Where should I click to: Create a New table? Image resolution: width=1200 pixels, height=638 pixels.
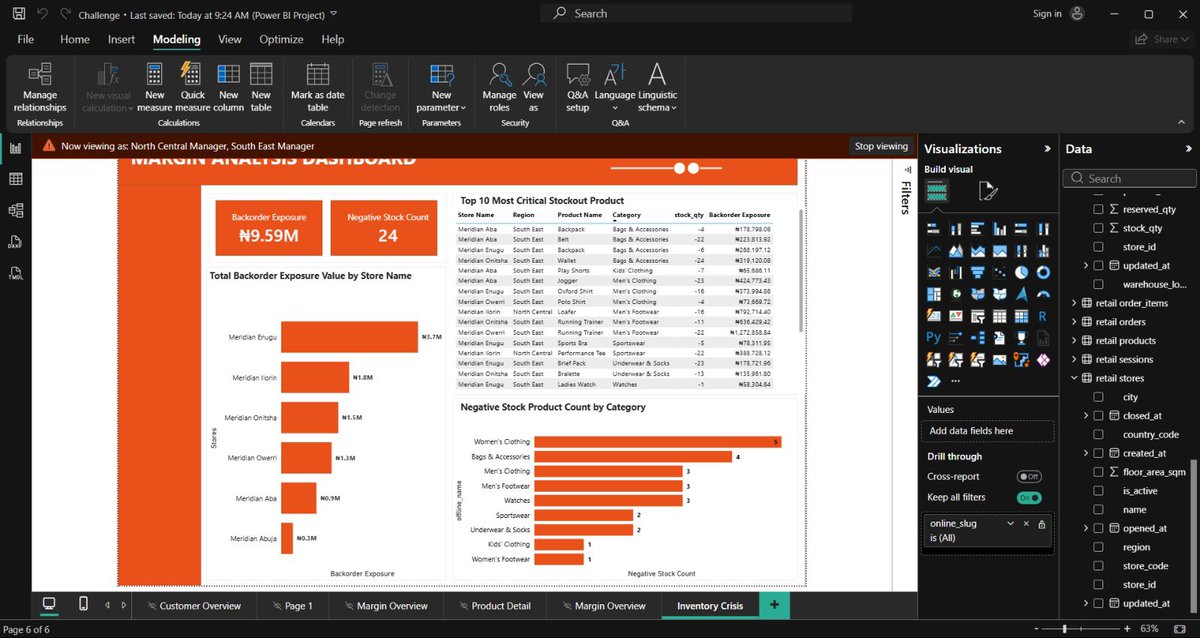click(x=261, y=88)
